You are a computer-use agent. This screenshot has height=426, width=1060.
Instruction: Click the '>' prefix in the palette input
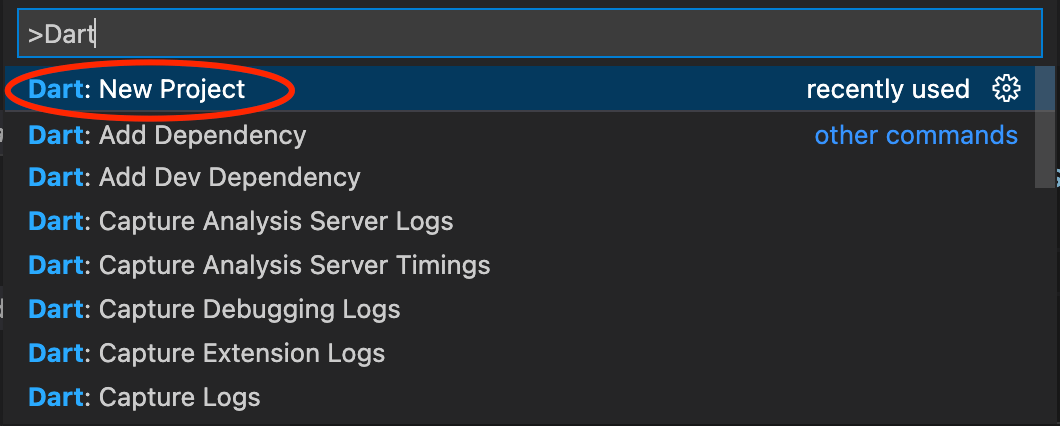(35, 35)
